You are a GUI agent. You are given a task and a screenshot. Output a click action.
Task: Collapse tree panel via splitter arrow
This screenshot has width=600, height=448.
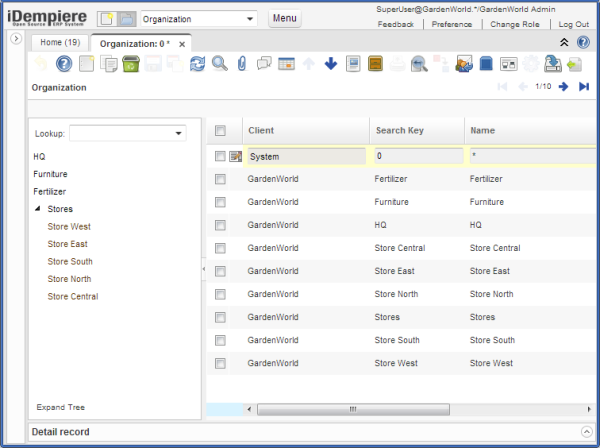tap(204, 269)
